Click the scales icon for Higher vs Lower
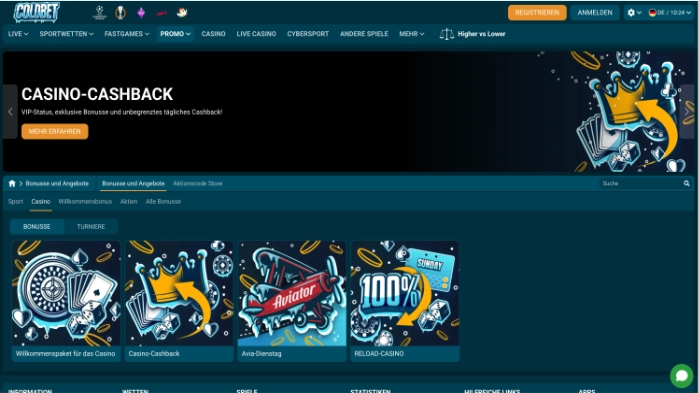The width and height of the screenshot is (699, 393). [446, 34]
